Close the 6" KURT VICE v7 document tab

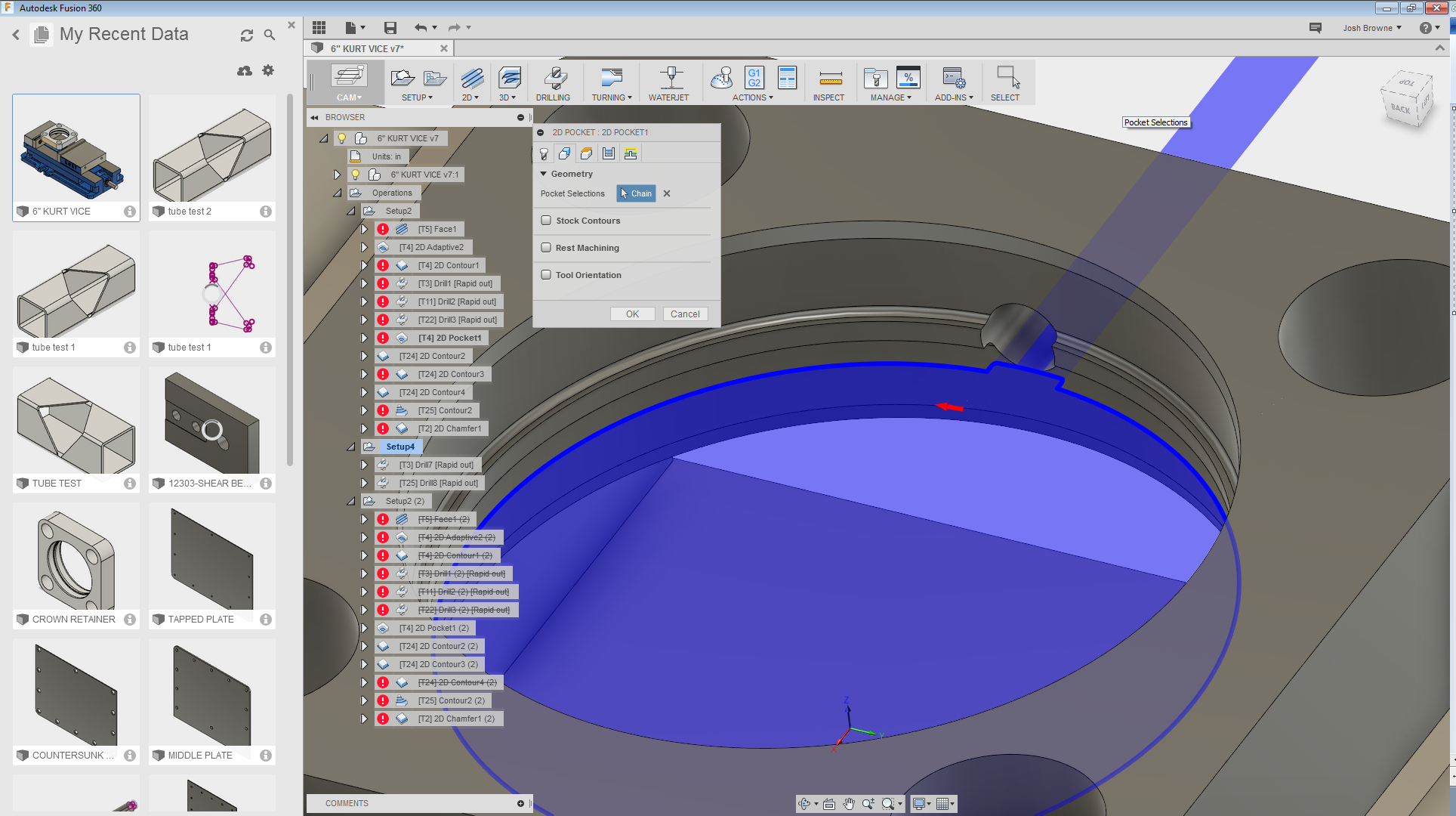[444, 48]
